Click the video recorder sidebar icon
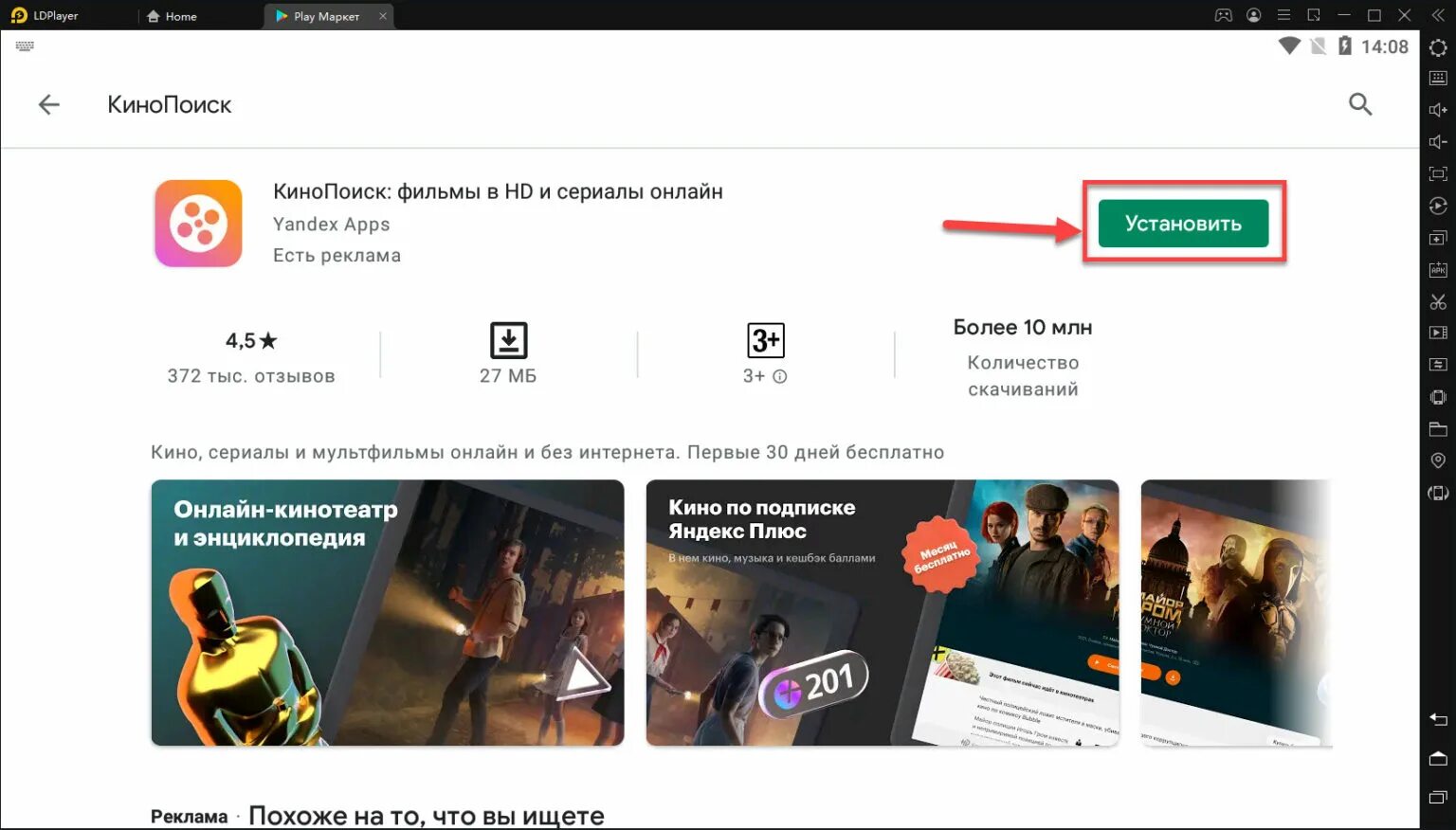This screenshot has width=1456, height=830. click(1438, 333)
